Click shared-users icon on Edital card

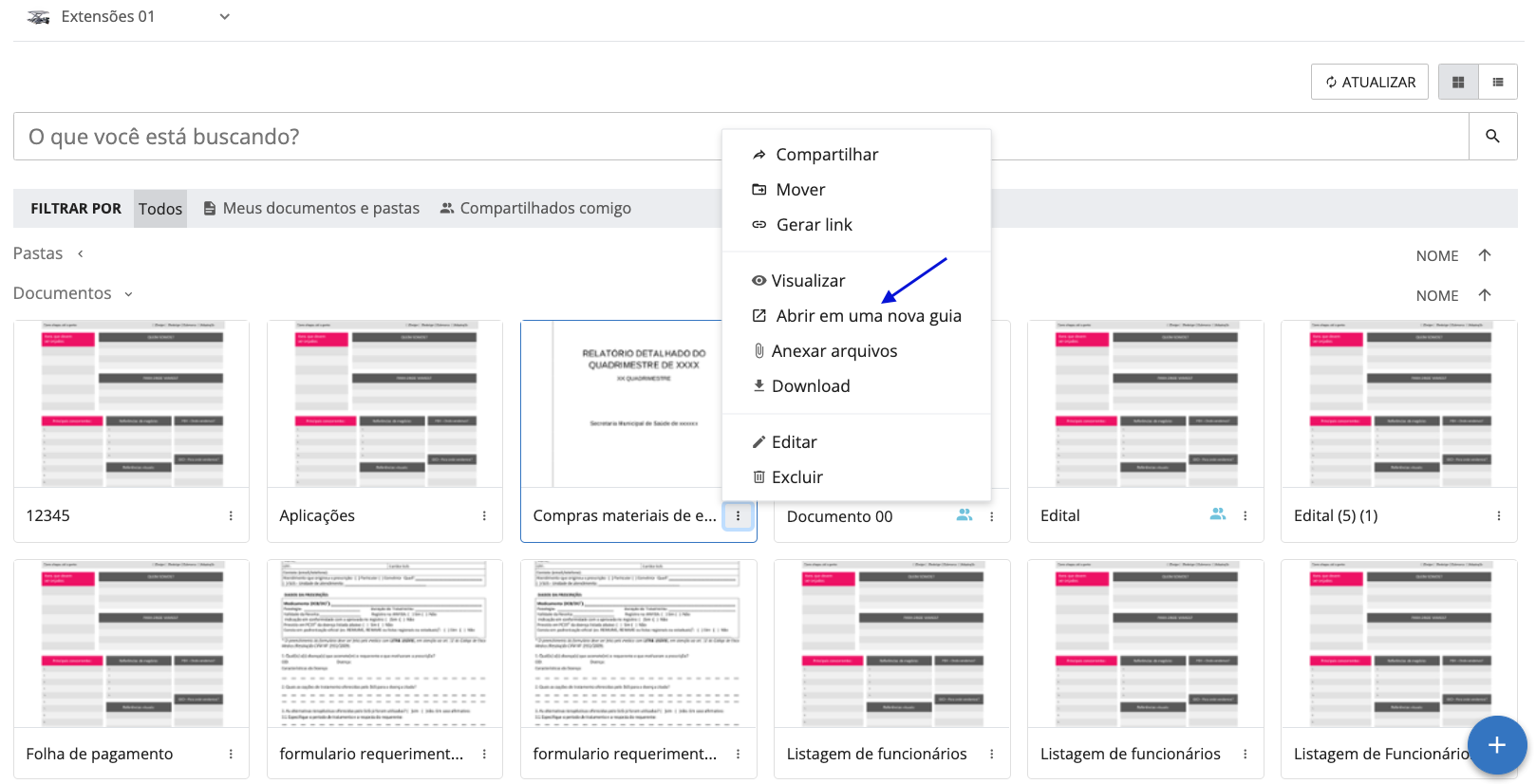point(1218,514)
